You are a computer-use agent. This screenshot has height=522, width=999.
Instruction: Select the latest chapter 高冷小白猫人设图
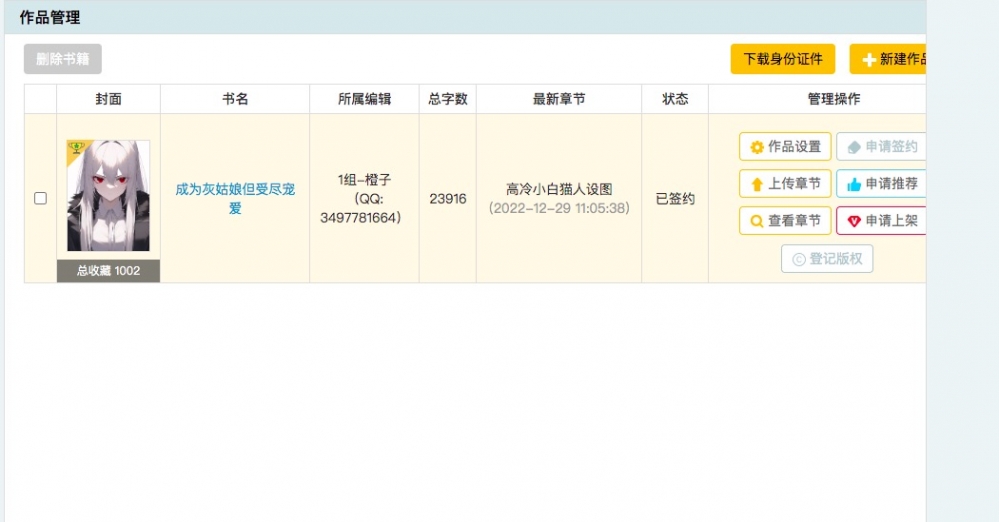tap(558, 189)
